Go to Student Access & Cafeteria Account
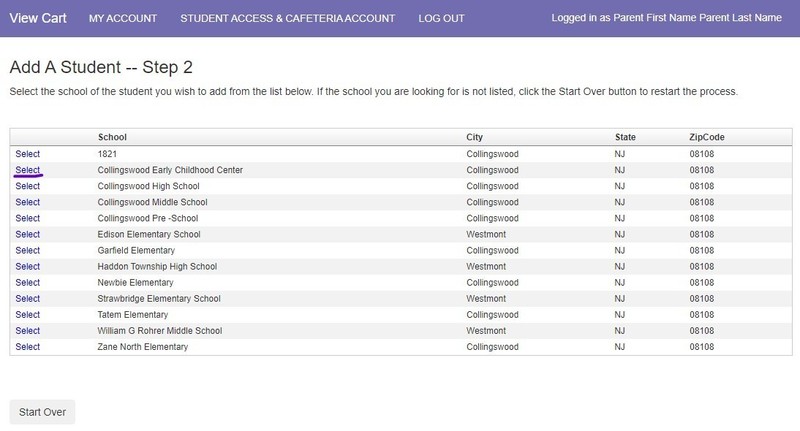Viewport: 800px width, 431px height. pos(287,18)
